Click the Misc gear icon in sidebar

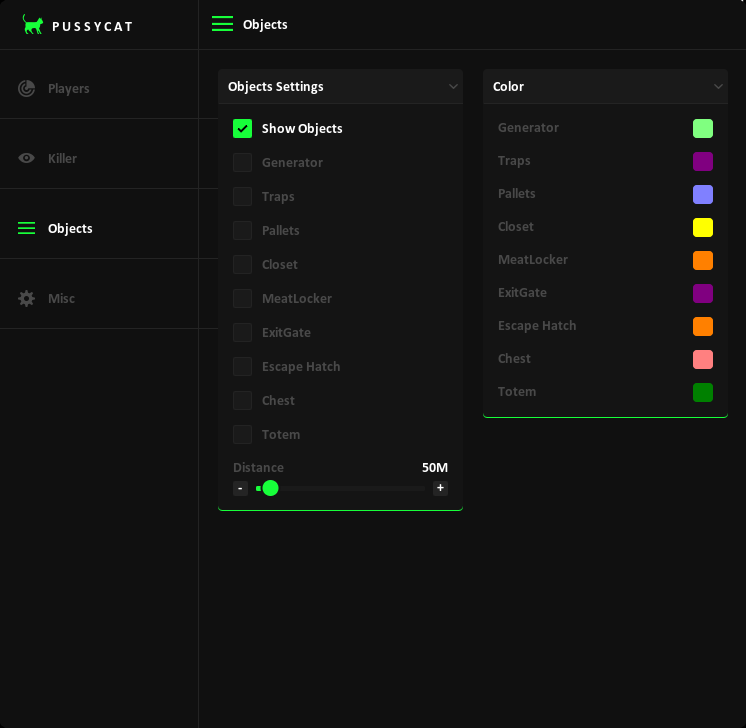[x=27, y=298]
